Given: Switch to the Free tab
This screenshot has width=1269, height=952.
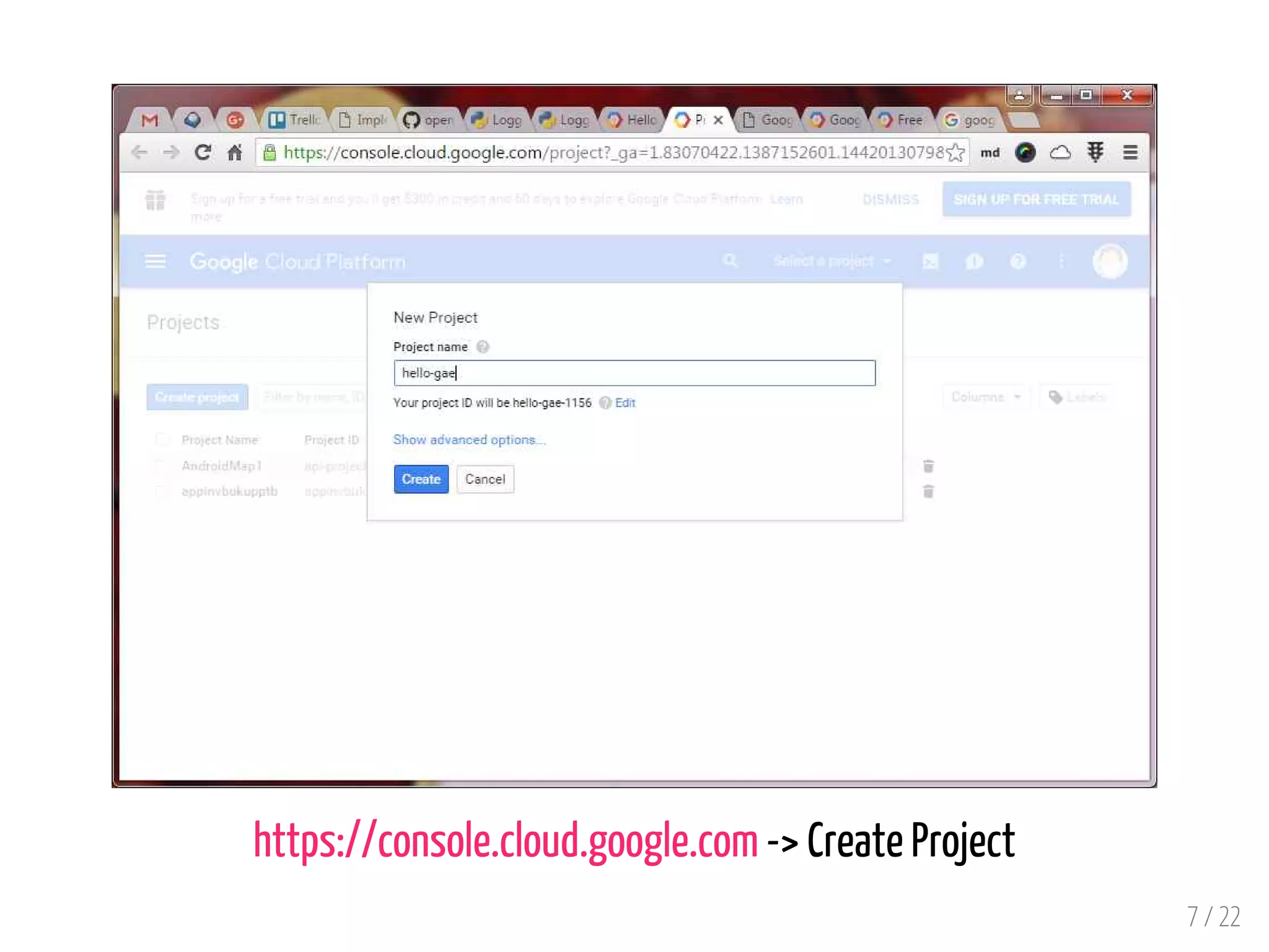Looking at the screenshot, I should pyautogui.click(x=902, y=120).
